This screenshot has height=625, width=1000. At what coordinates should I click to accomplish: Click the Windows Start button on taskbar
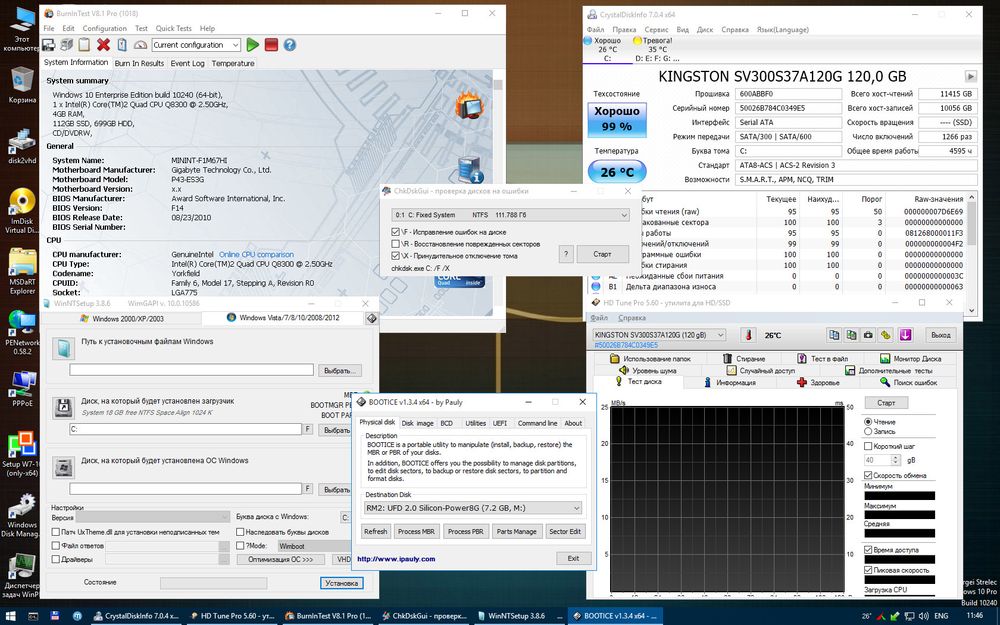coord(11,616)
